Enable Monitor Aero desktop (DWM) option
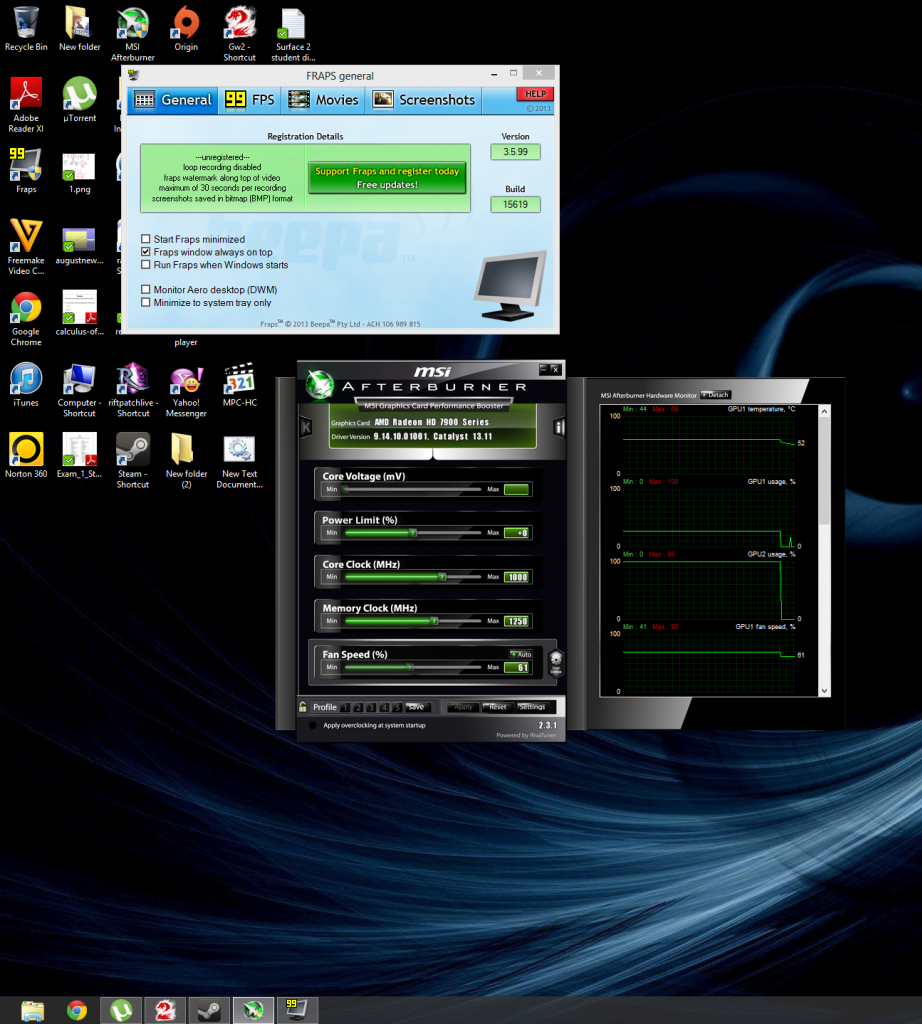The height and width of the screenshot is (1024, 922). click(x=146, y=290)
